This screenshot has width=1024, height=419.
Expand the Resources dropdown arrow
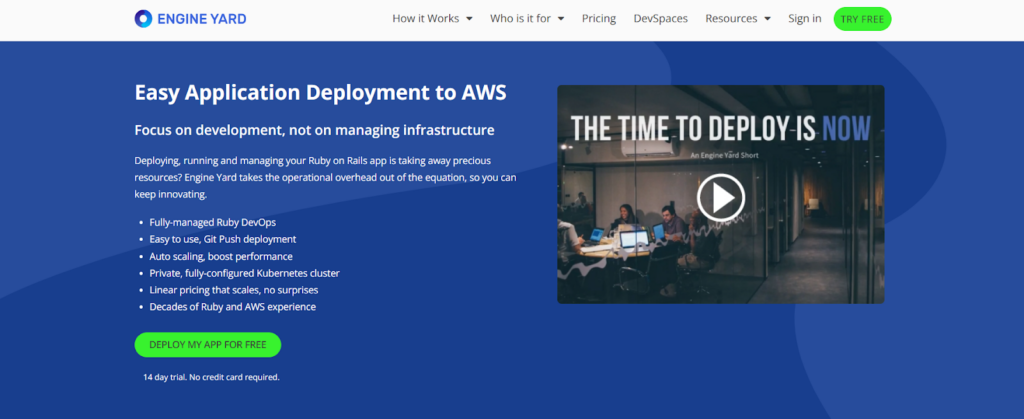[x=767, y=19]
